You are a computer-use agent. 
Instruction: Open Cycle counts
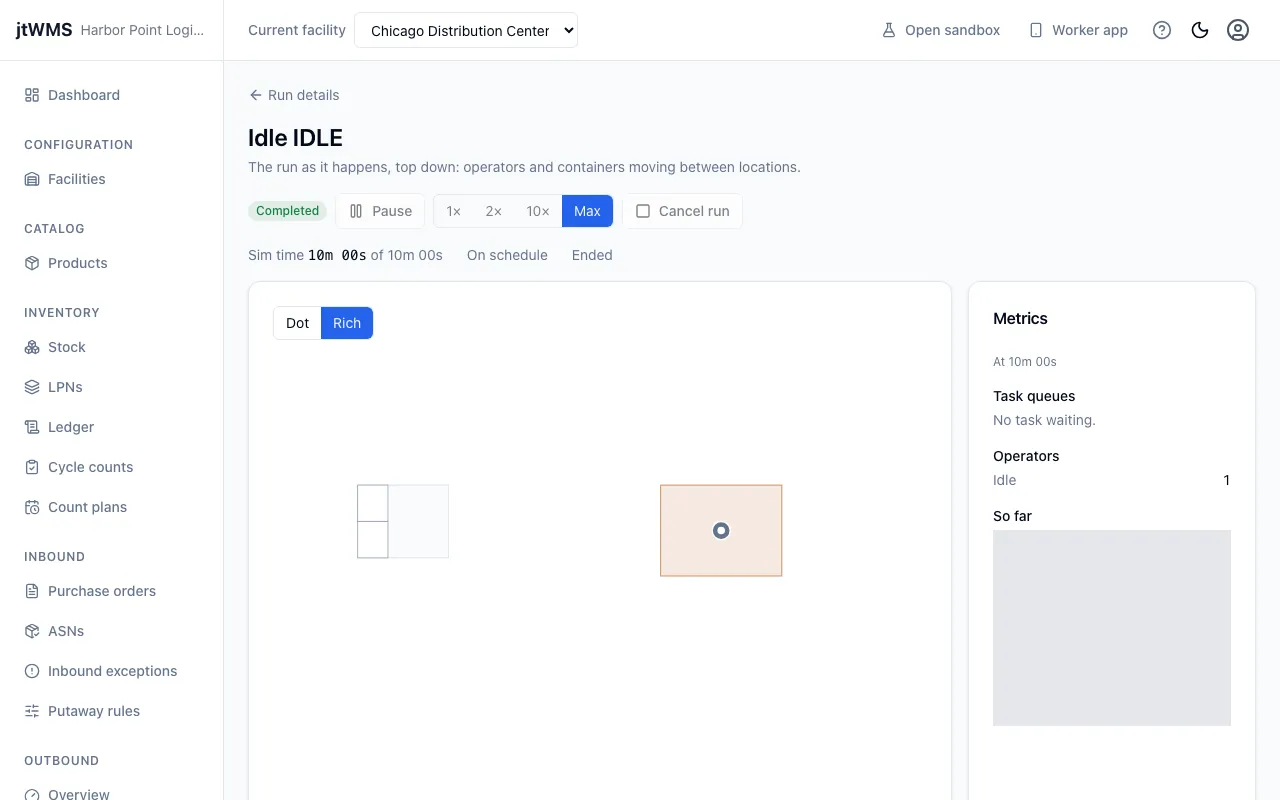111,467
